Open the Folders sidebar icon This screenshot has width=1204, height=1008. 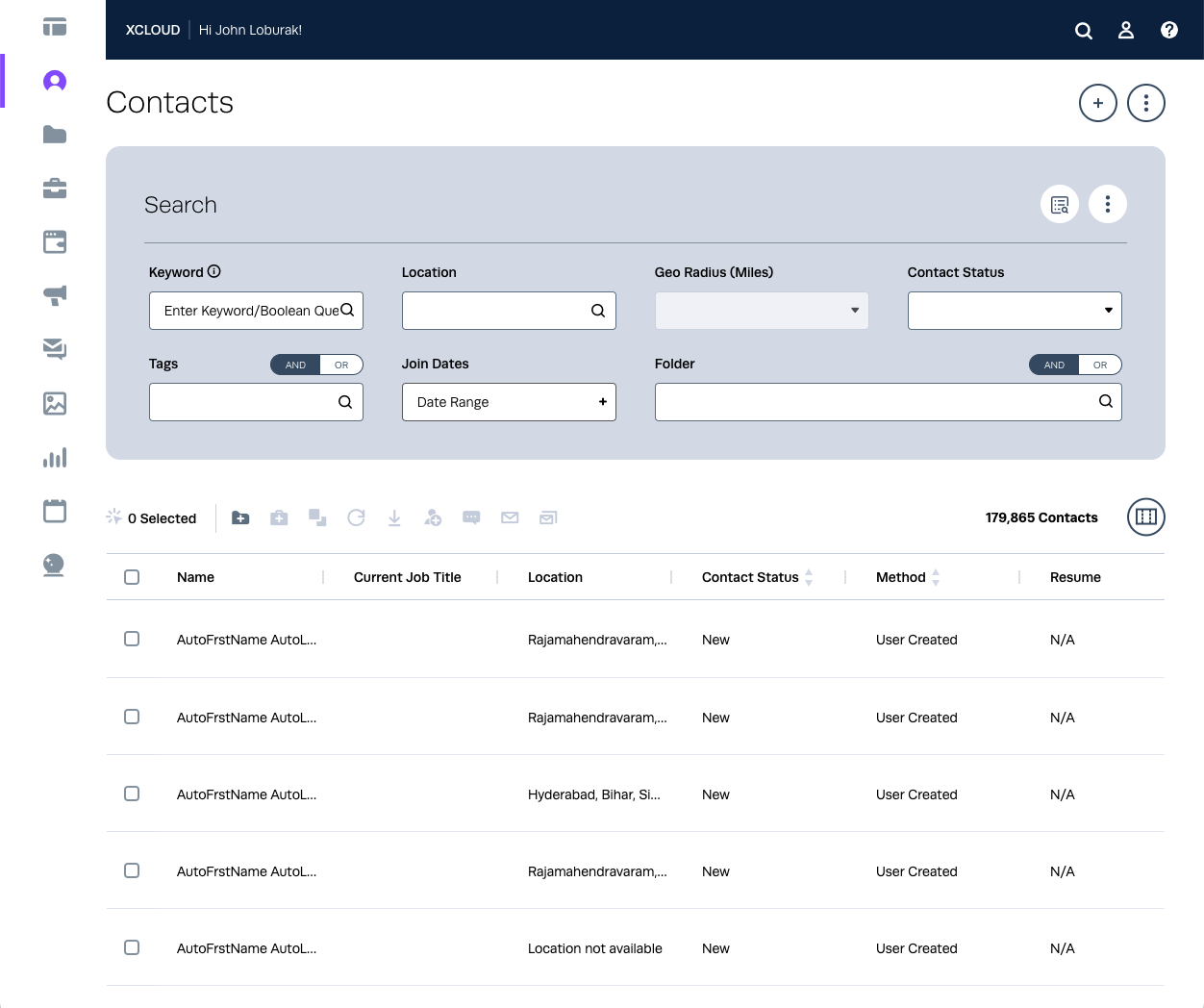[55, 135]
